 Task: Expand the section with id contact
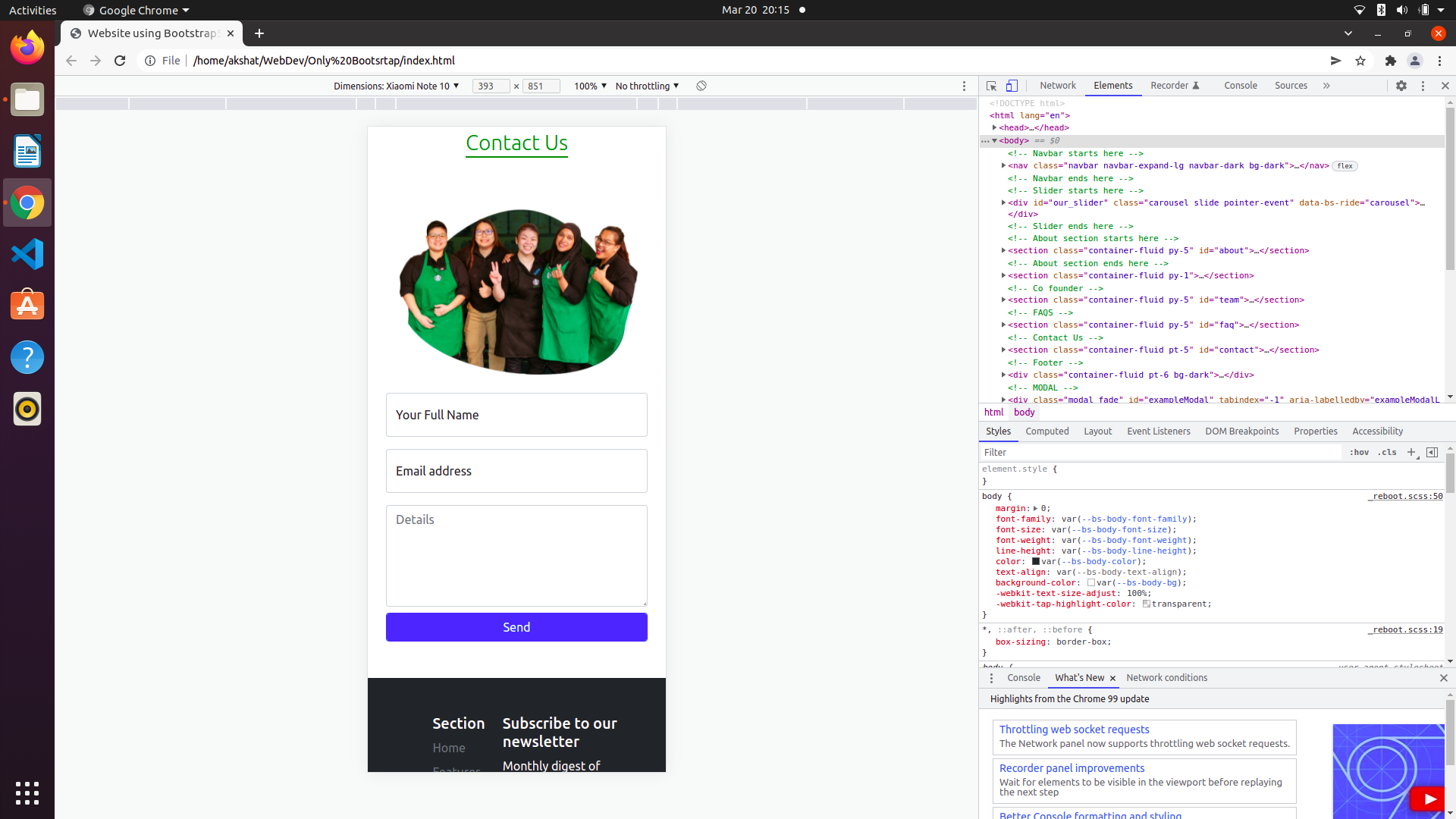point(1003,350)
